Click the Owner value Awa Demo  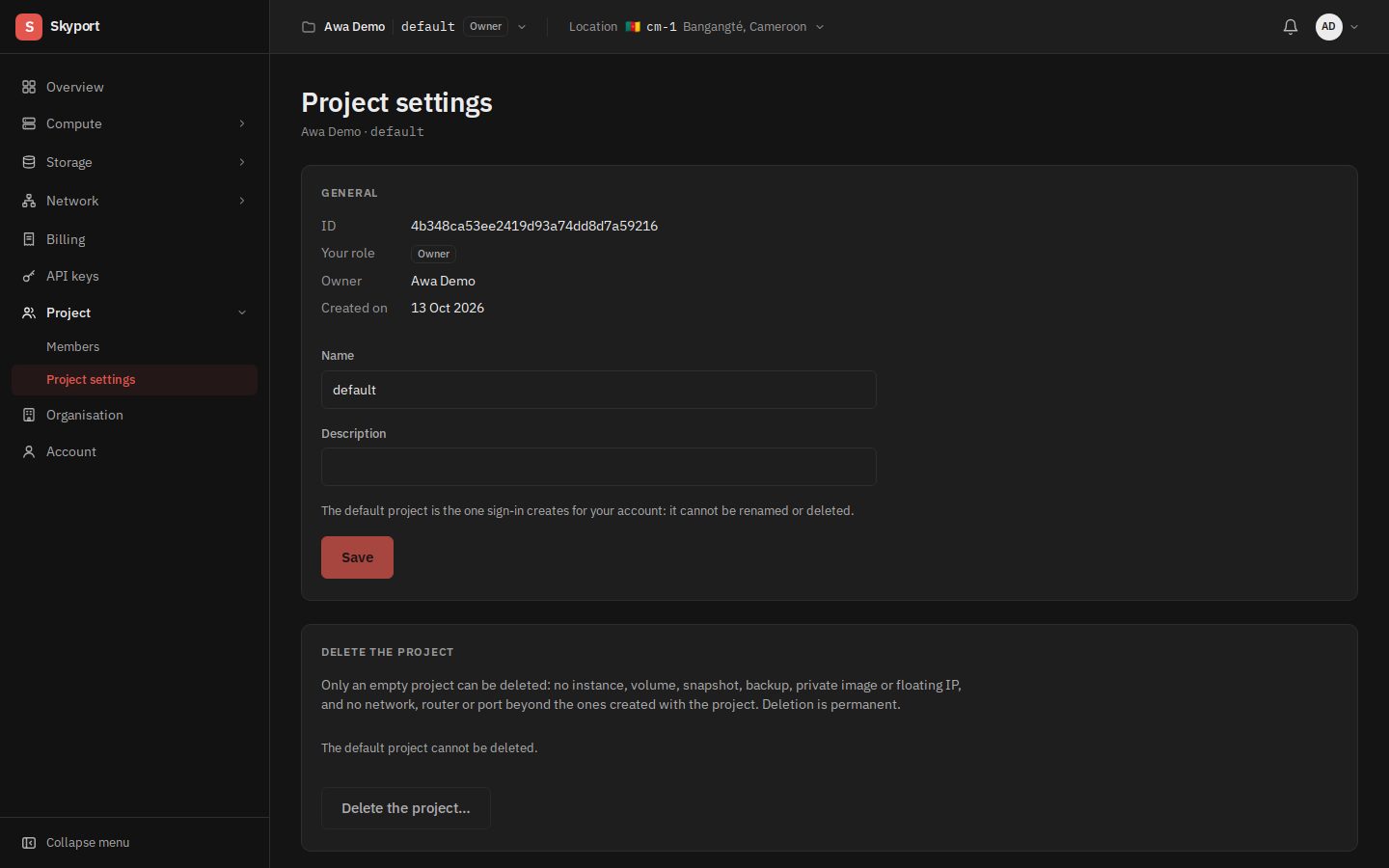pos(443,281)
